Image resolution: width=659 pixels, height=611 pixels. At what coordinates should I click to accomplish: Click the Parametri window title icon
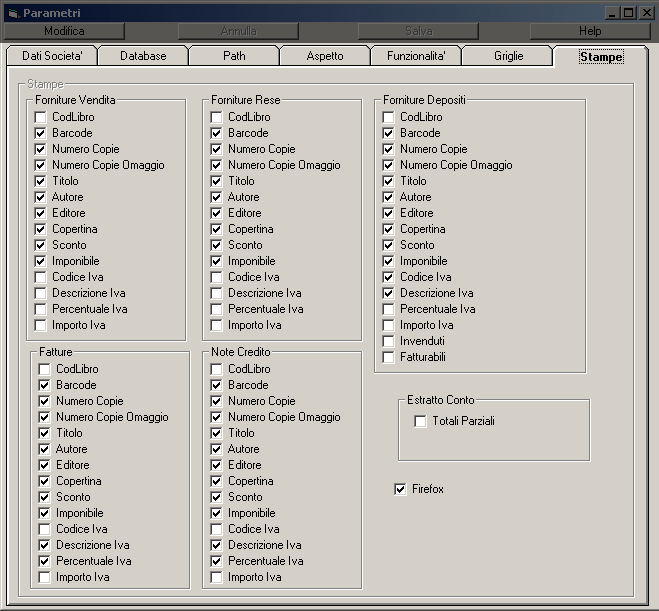tap(13, 13)
